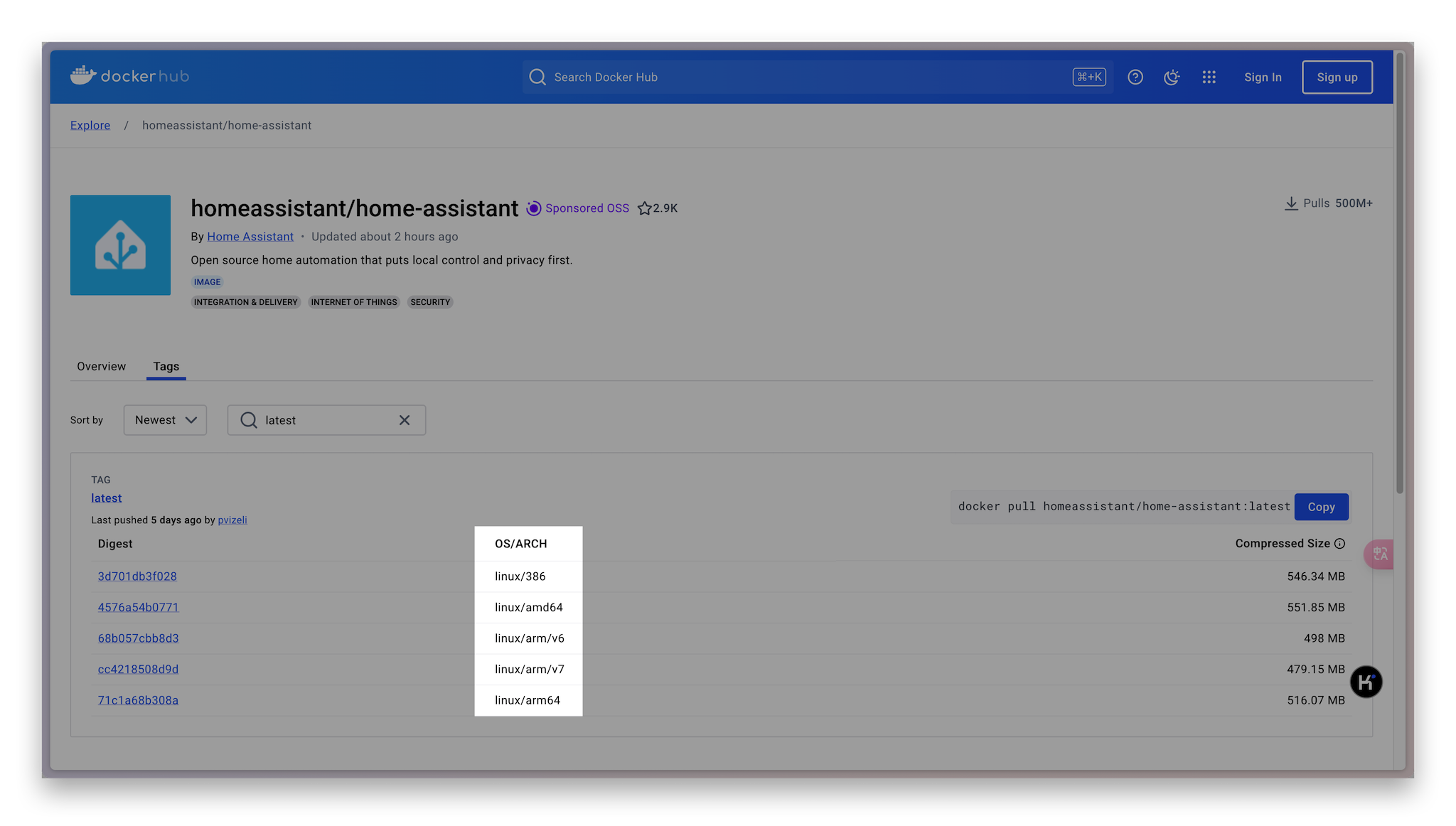Open the apps grid menu icon
The height and width of the screenshot is (826, 1456).
point(1209,77)
